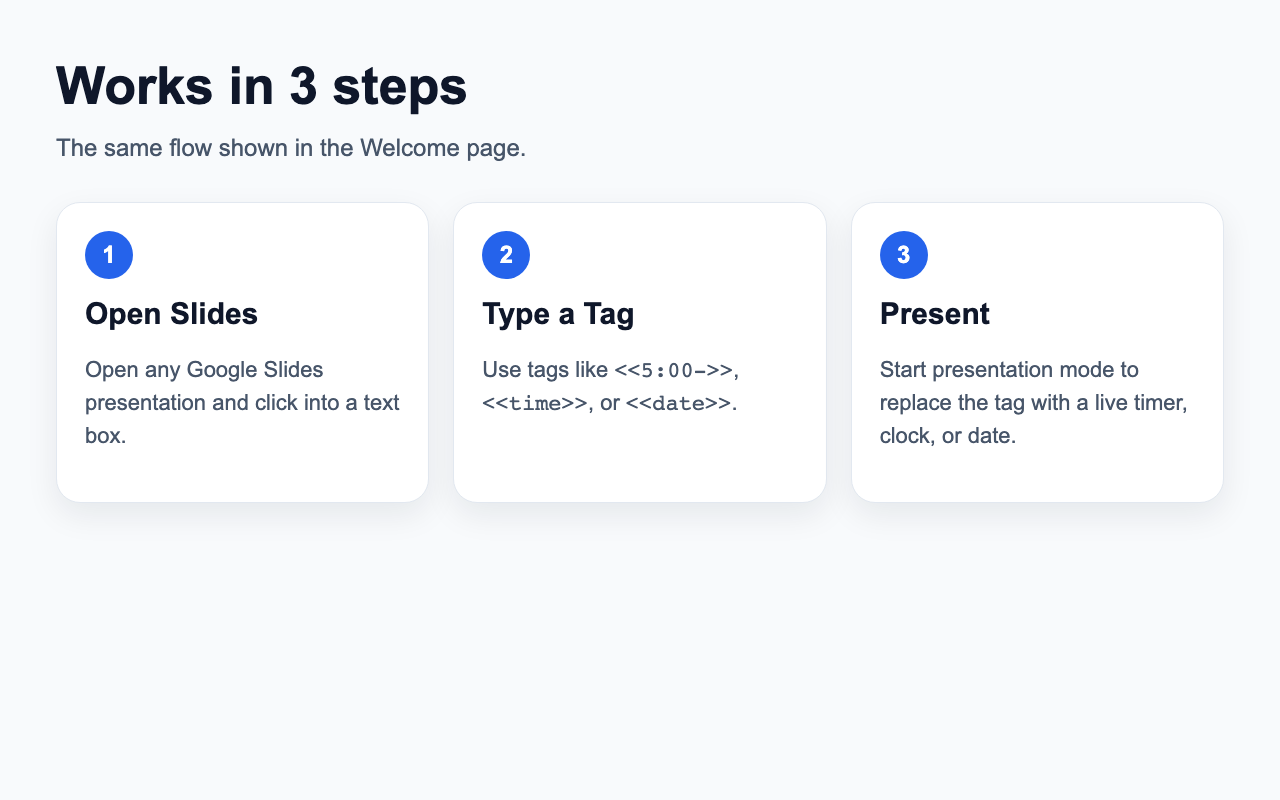Click the clock, or date text line
Image resolution: width=1280 pixels, height=800 pixels.
pyautogui.click(x=948, y=436)
